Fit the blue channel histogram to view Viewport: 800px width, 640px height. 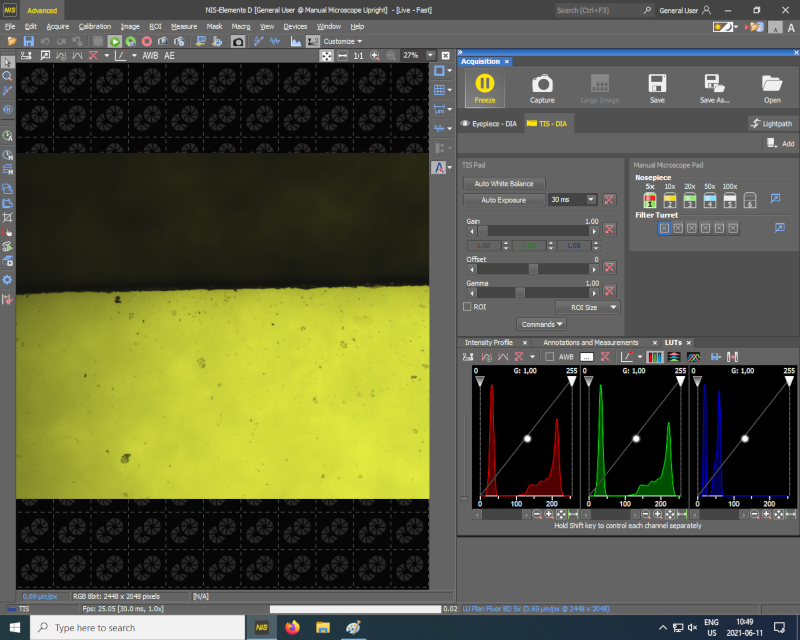coord(779,514)
